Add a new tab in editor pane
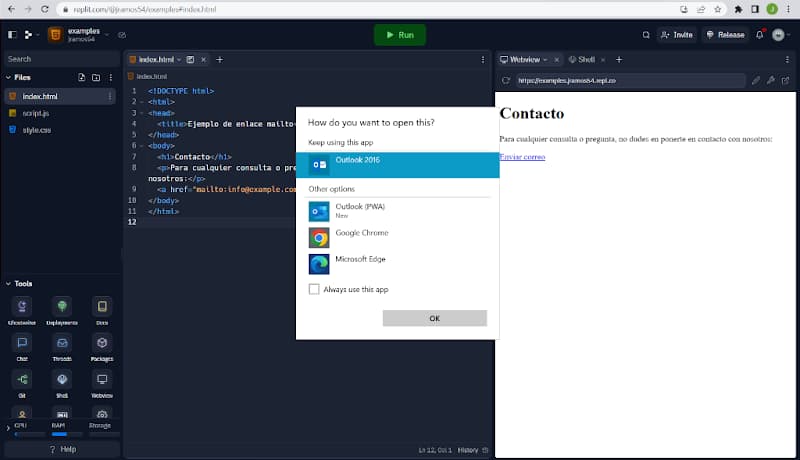The height and width of the screenshot is (460, 800). (x=219, y=60)
